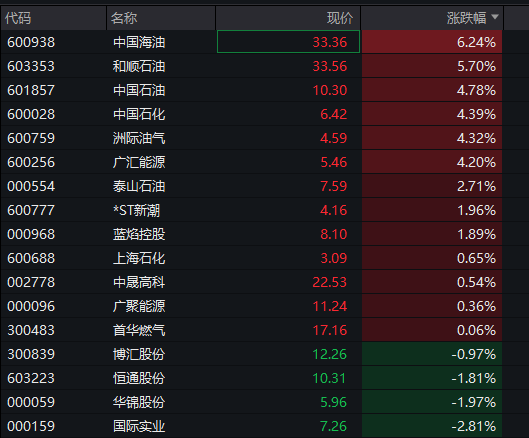The width and height of the screenshot is (529, 438).
Task: Select stock code 600938
Action: (x=31, y=42)
